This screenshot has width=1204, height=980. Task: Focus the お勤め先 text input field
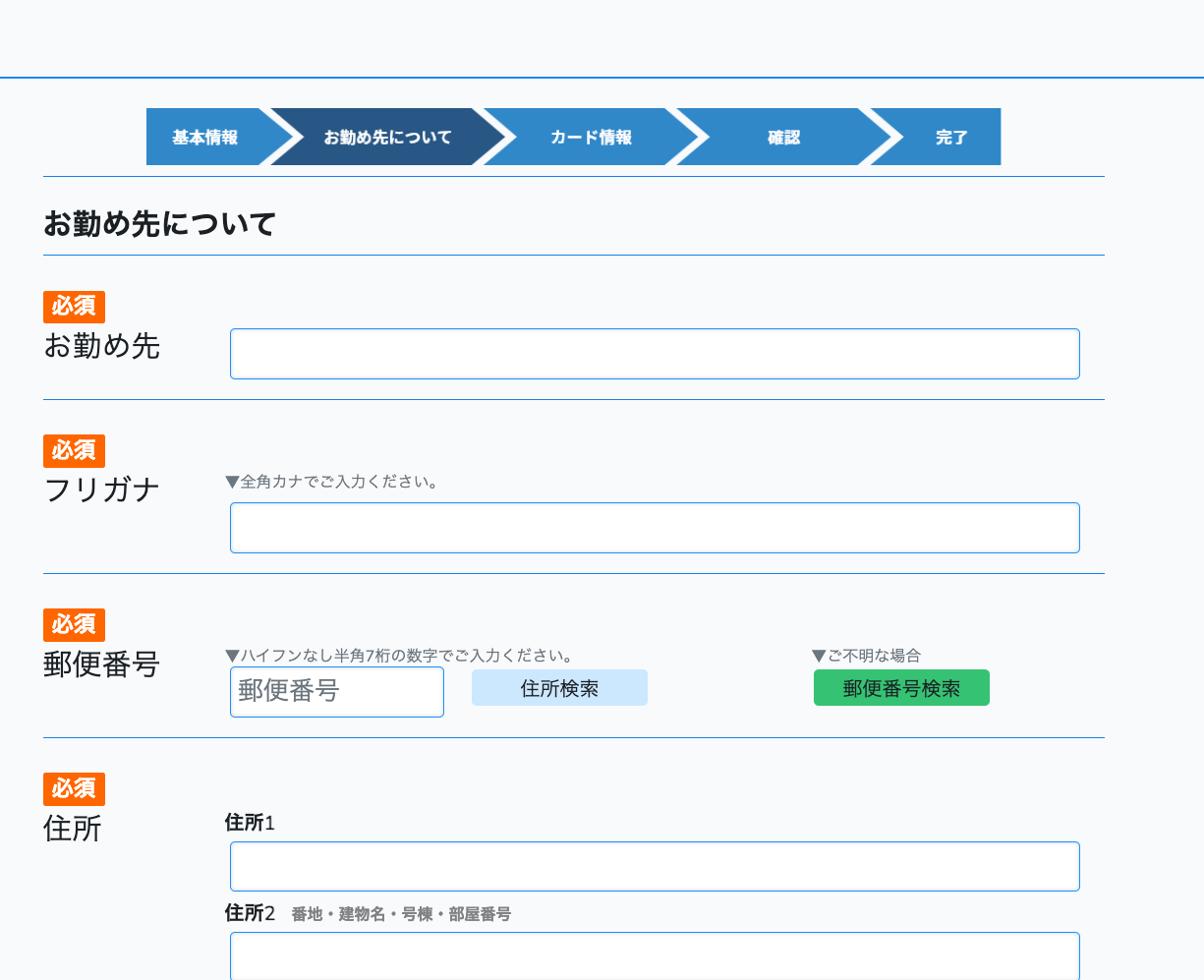tap(655, 354)
